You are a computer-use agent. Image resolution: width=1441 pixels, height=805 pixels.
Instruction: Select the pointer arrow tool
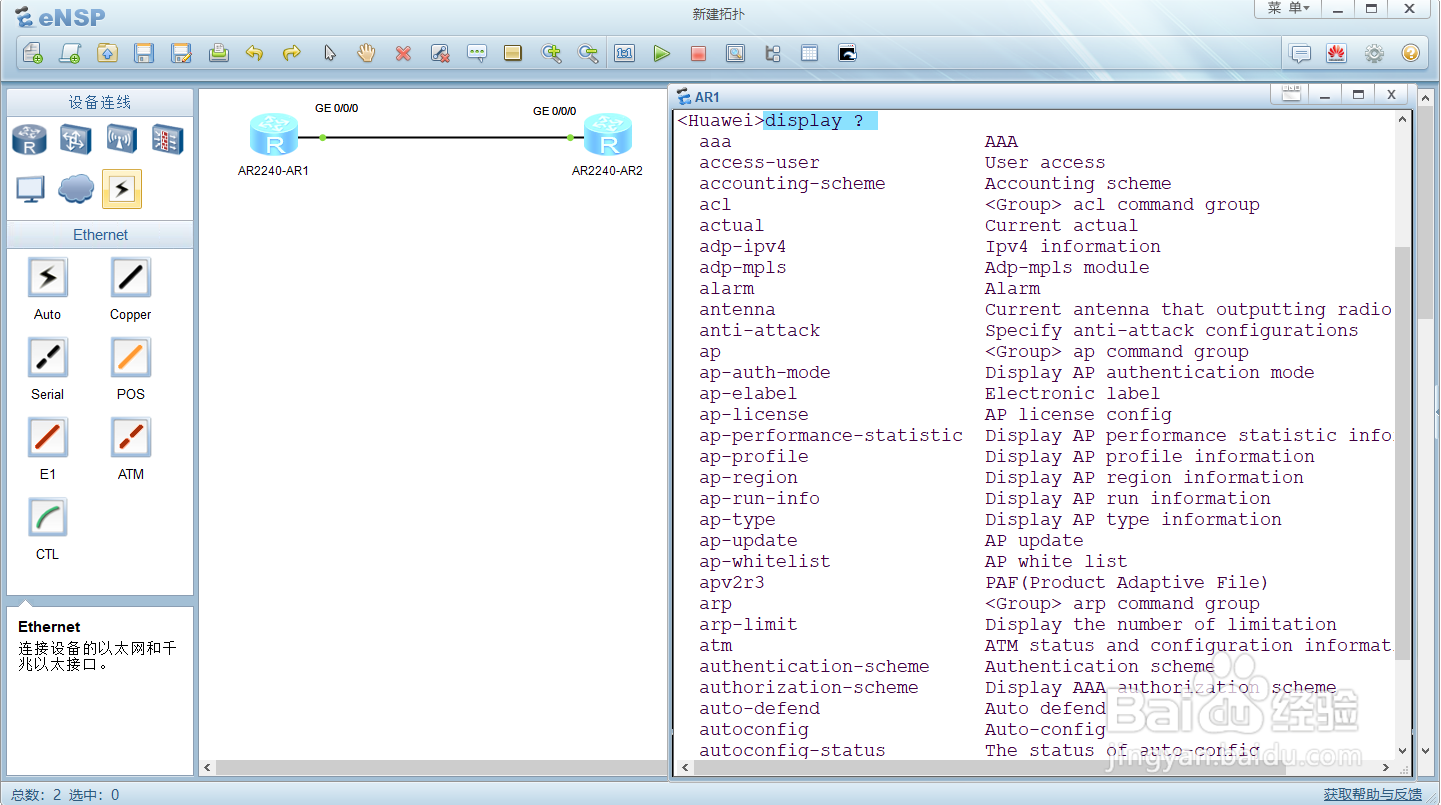[329, 53]
